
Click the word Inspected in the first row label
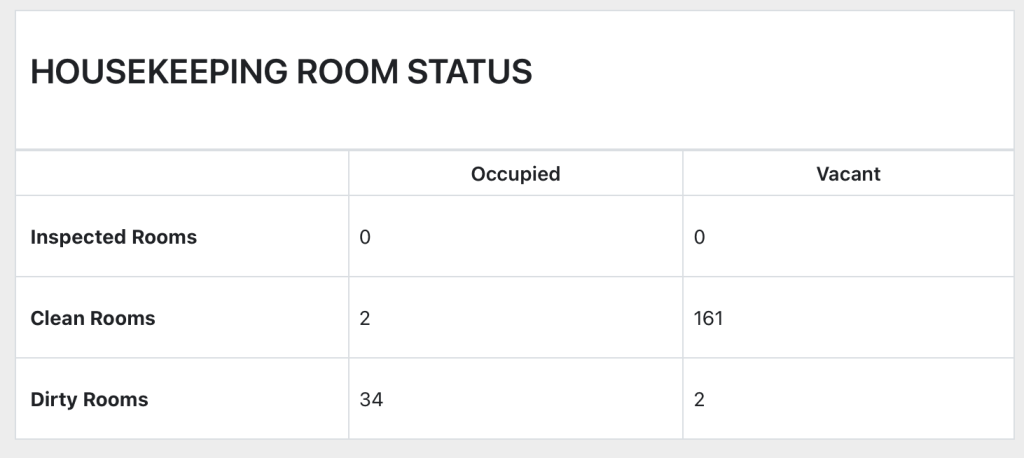coord(78,238)
